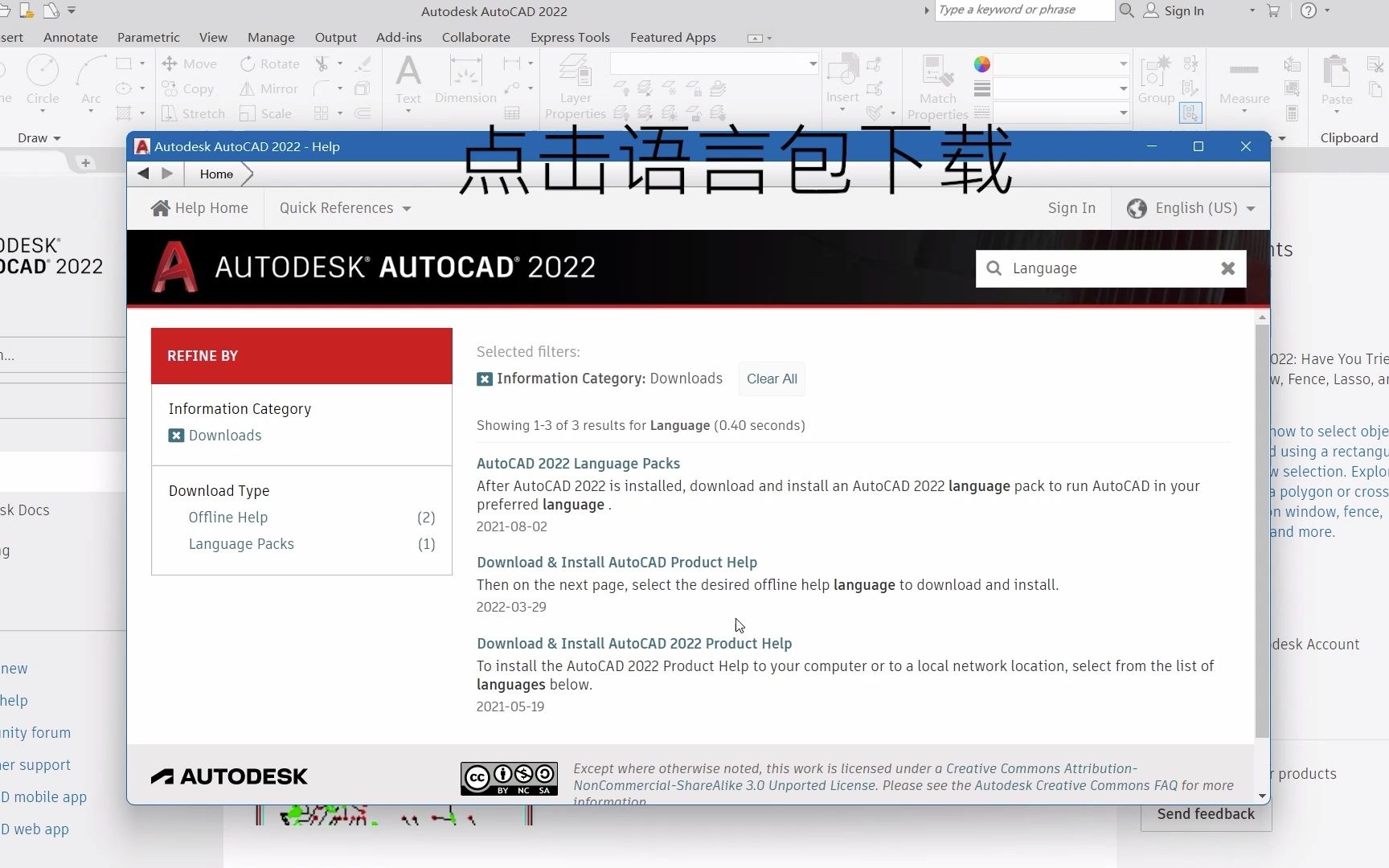
Task: Select the Circle draw tool
Action: point(43,80)
